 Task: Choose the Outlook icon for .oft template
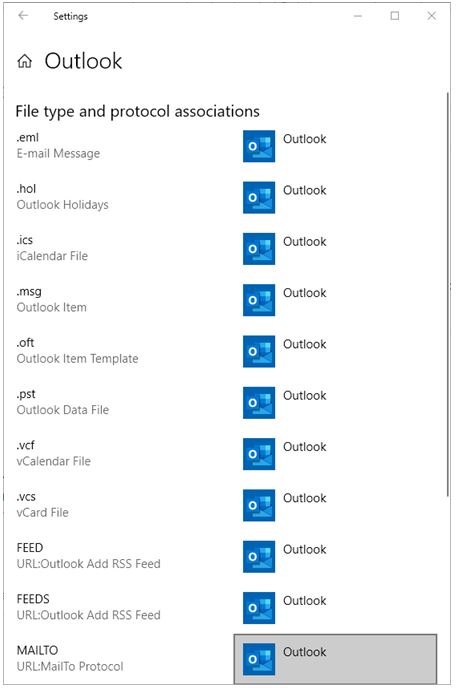(259, 351)
